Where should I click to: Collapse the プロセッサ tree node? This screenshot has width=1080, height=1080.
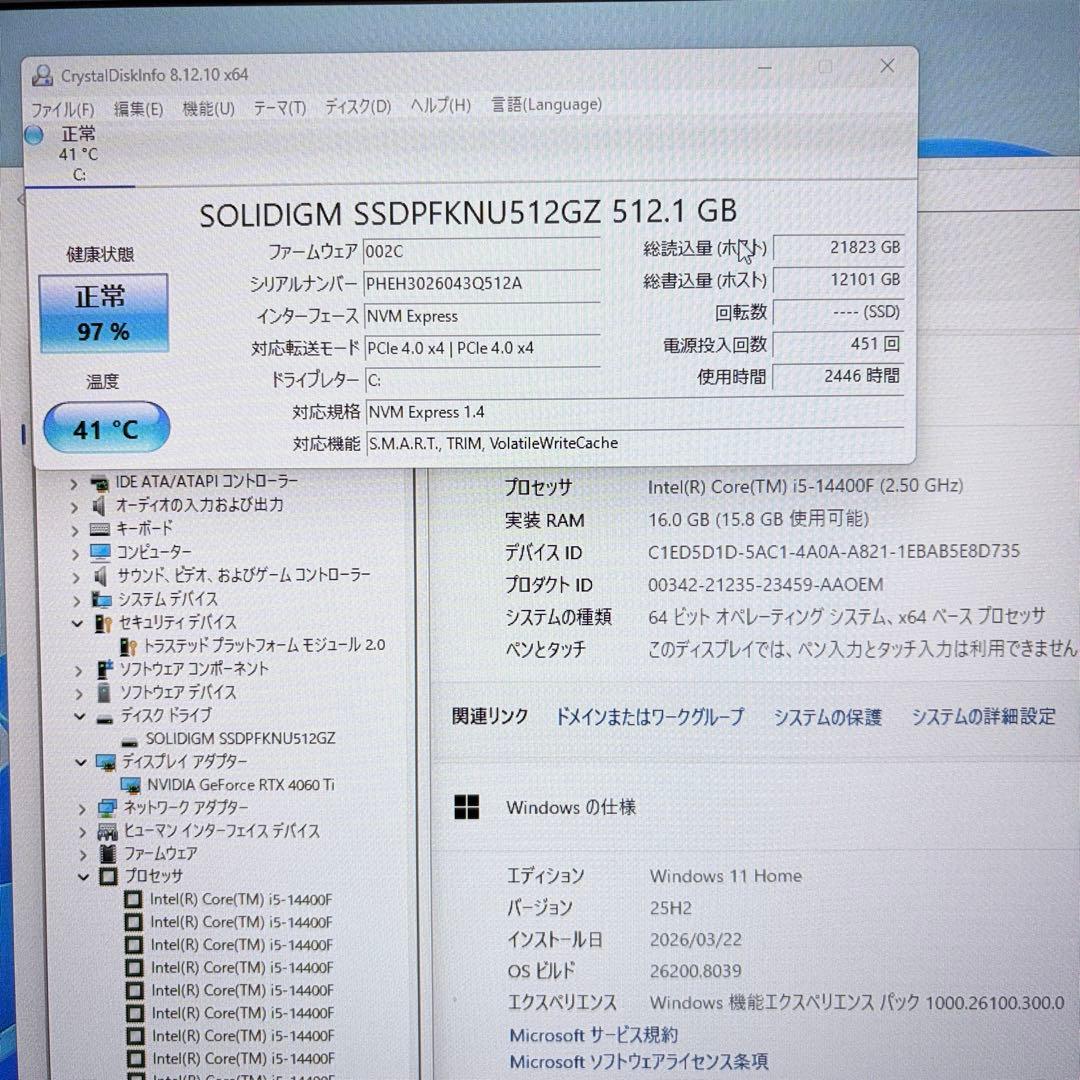click(84, 877)
